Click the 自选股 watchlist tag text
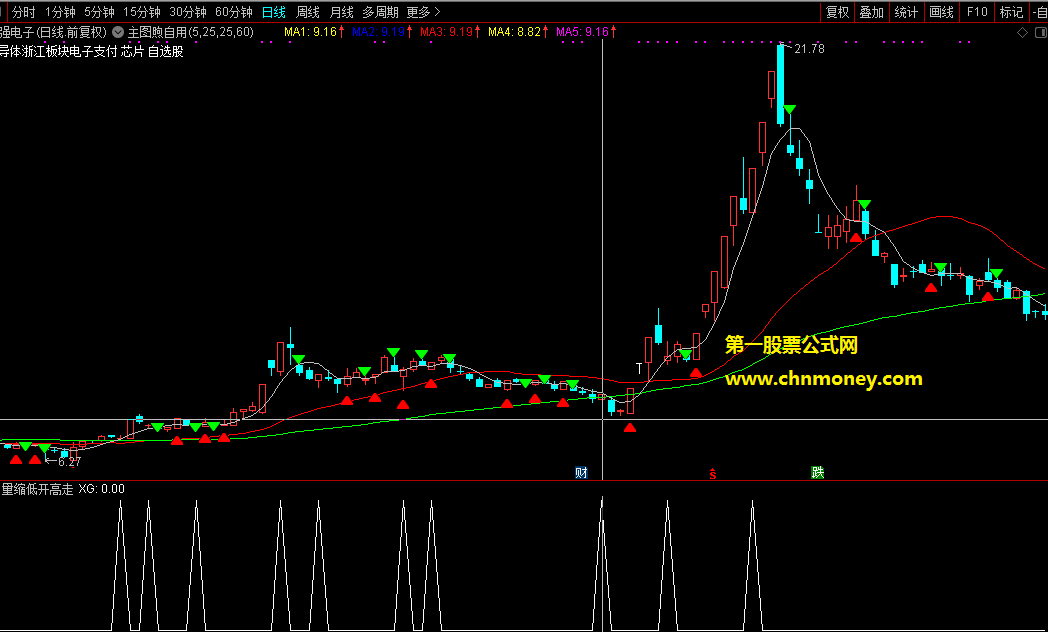1048x632 pixels. click(165, 51)
